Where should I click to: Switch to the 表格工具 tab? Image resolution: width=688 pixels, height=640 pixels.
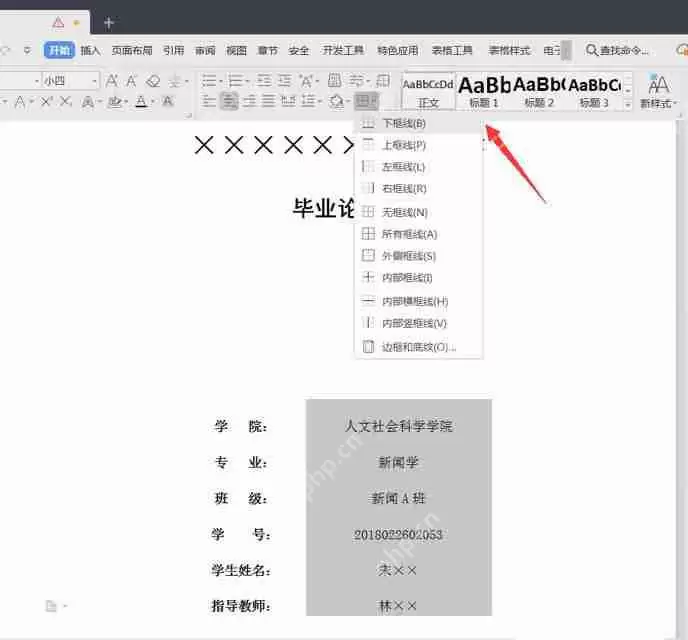click(452, 50)
